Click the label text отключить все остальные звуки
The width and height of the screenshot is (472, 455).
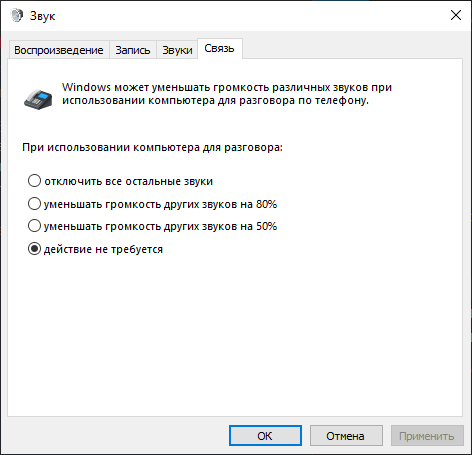[x=129, y=181]
